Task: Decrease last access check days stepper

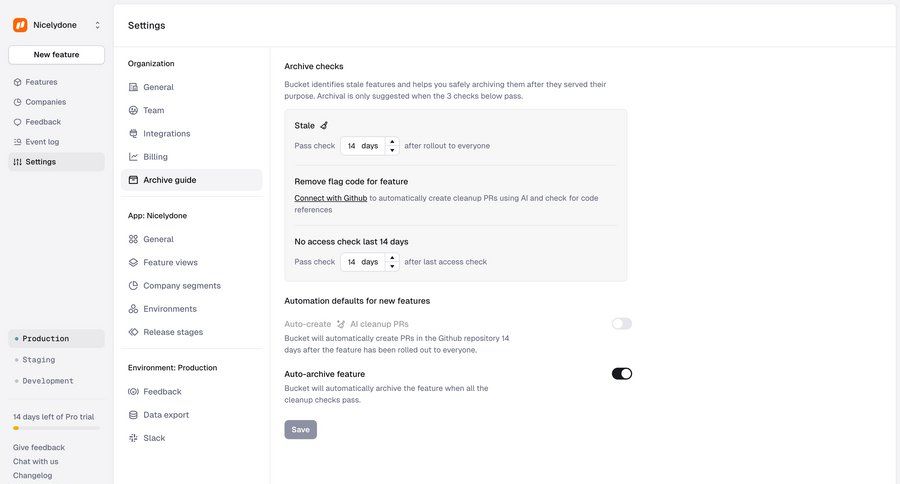Action: pos(392,266)
